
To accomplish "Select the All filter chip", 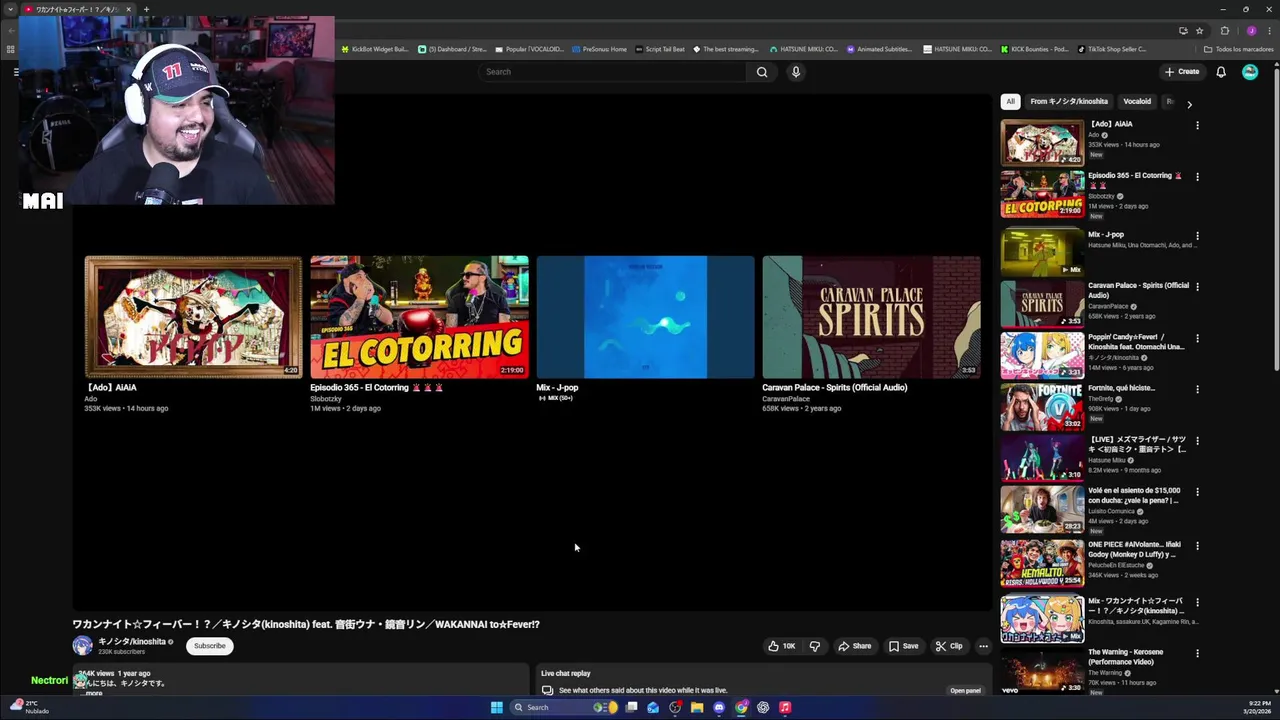I will click(1010, 101).
